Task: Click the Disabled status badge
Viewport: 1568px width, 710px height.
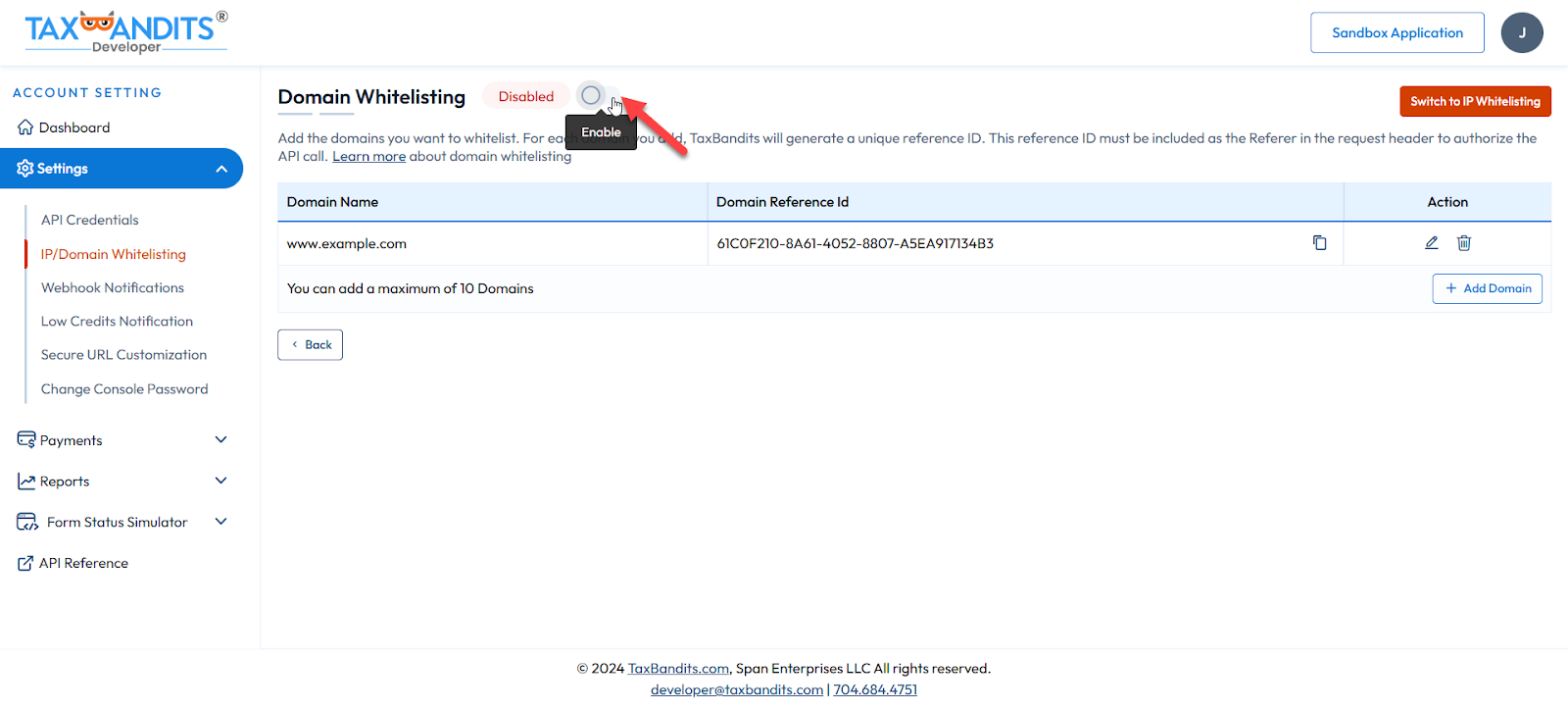Action: [526, 96]
